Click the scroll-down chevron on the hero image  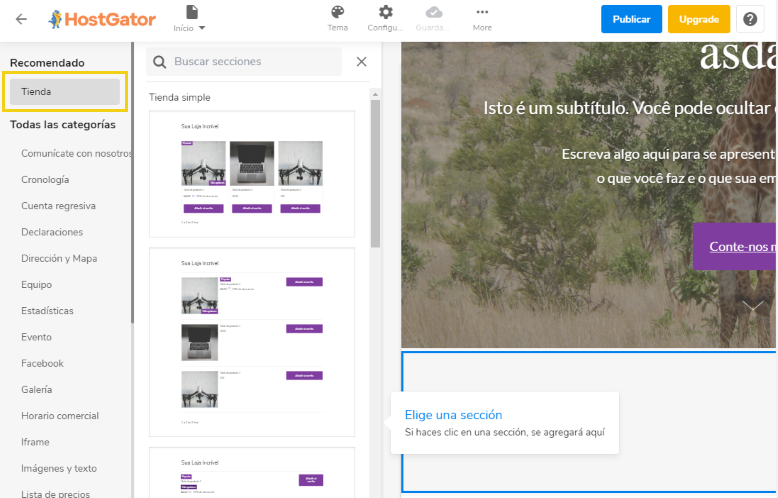753,306
